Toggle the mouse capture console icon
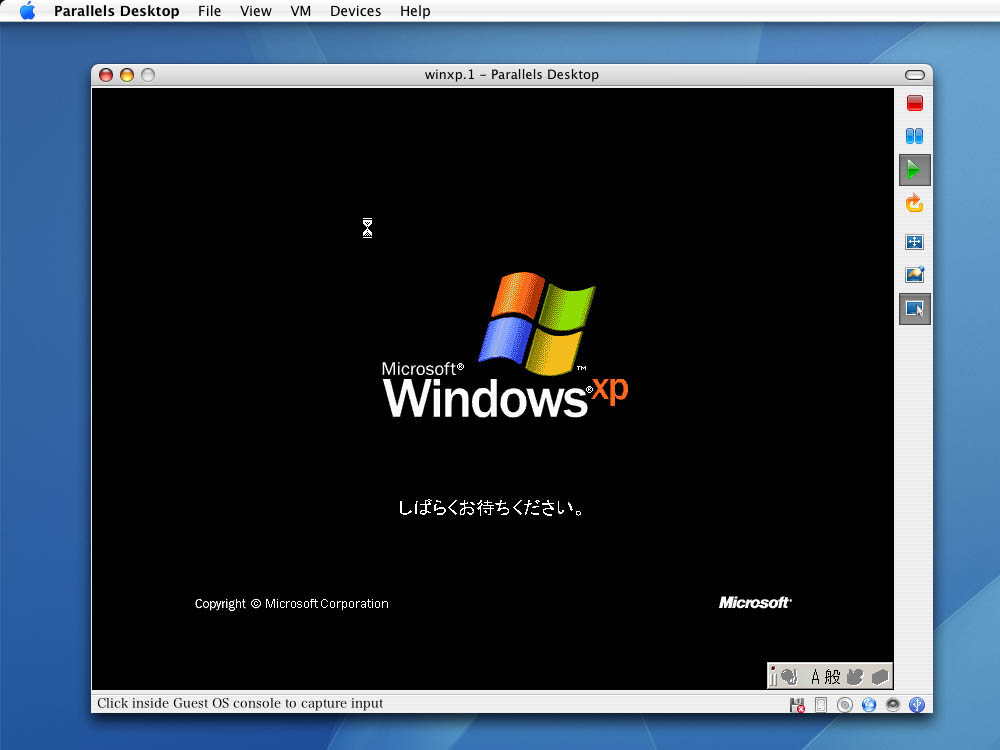 [914, 309]
